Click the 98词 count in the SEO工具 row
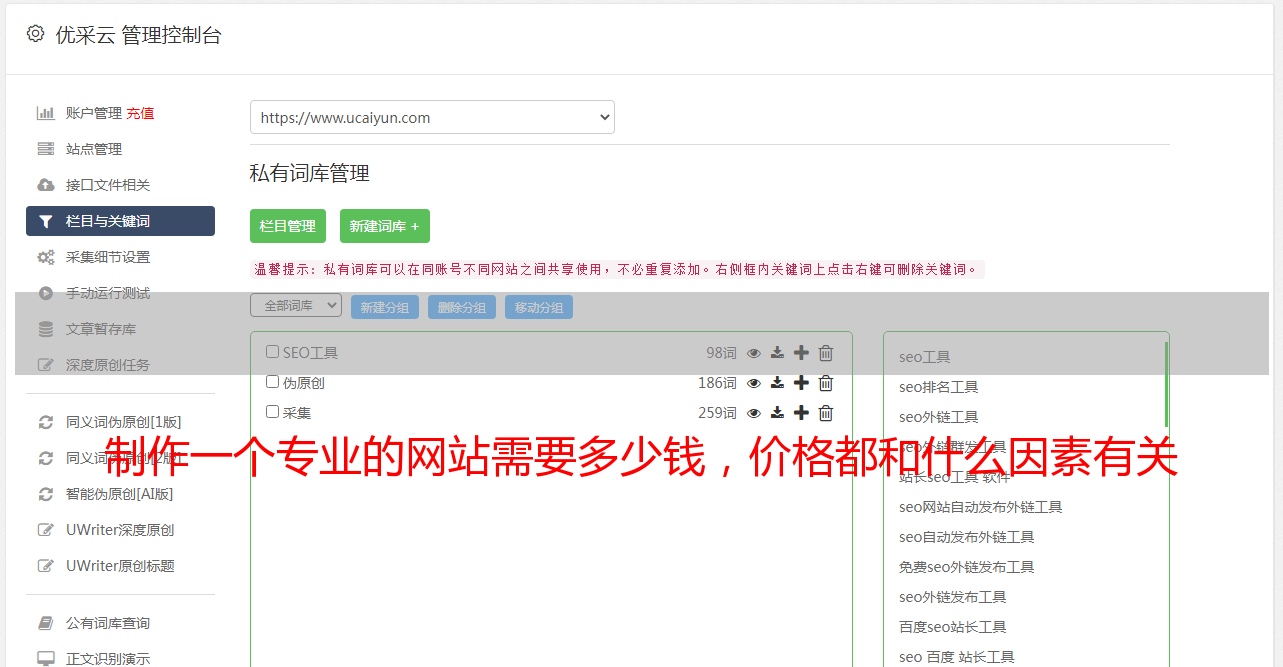Image resolution: width=1283 pixels, height=667 pixels. coord(721,353)
